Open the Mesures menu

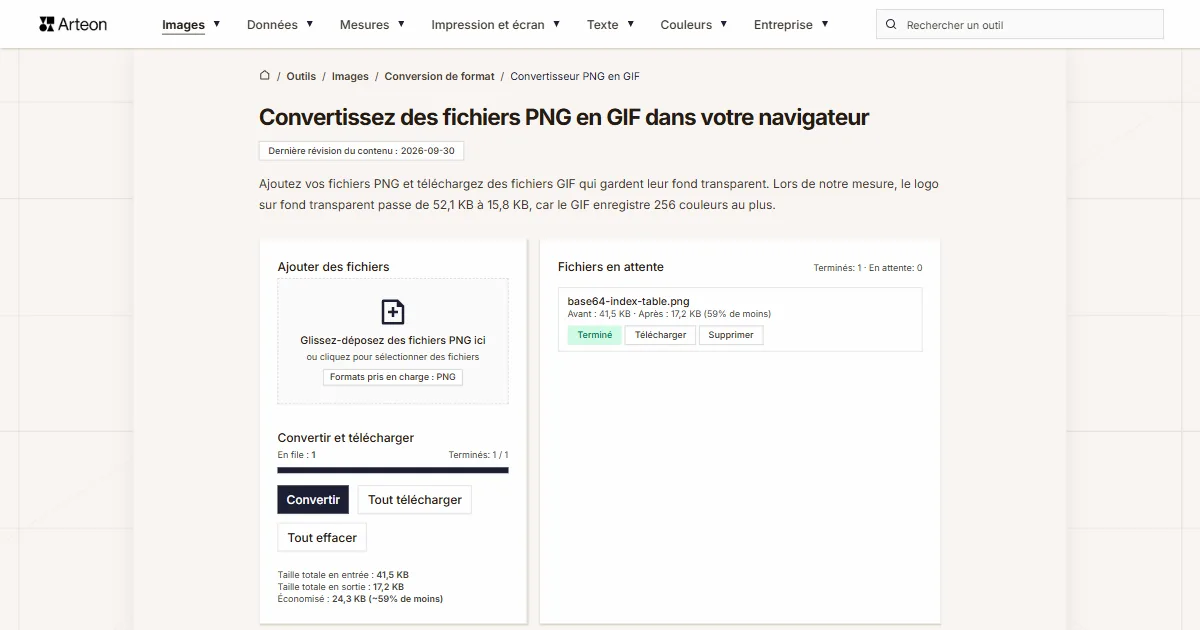[372, 24]
